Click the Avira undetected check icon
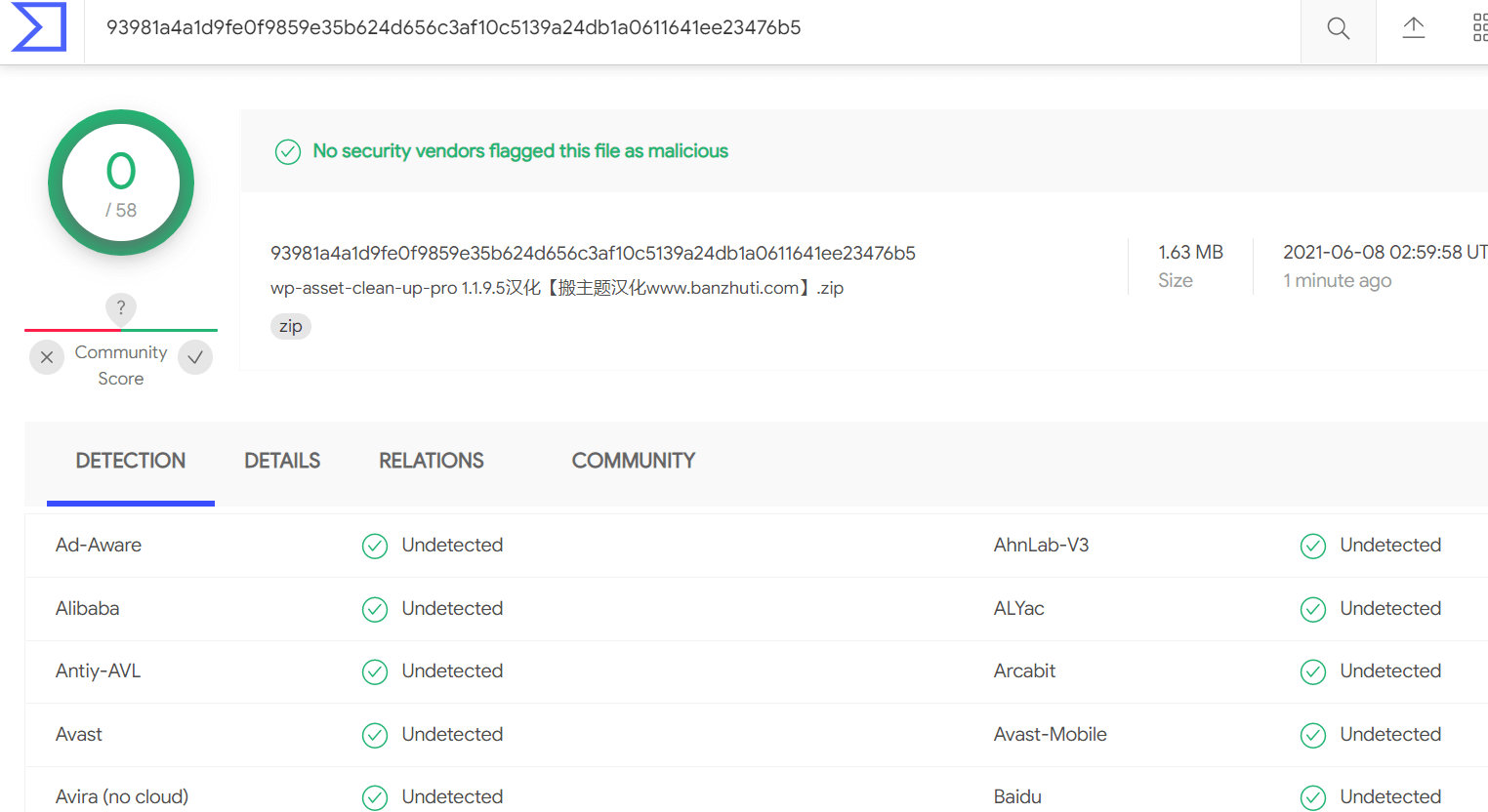 (375, 797)
